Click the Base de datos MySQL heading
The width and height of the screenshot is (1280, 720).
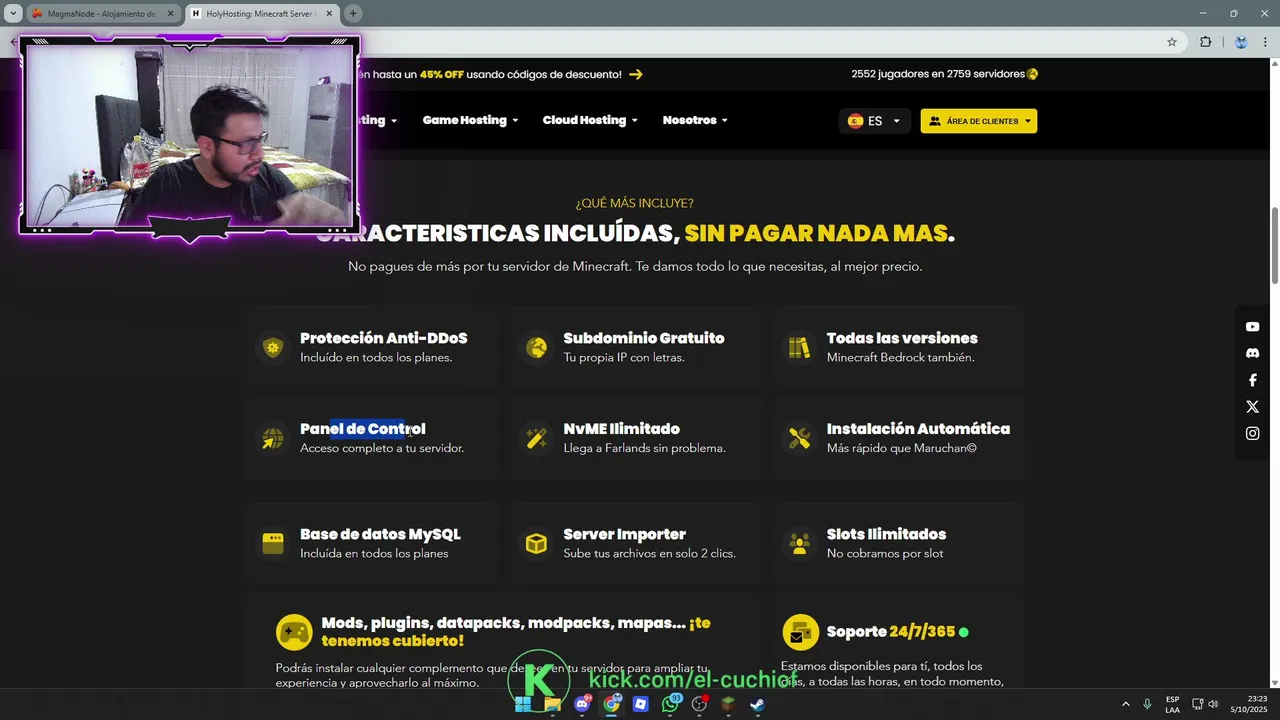pos(380,534)
